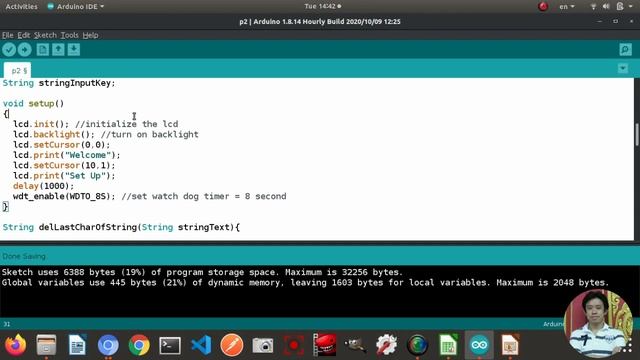Image resolution: width=640 pixels, height=360 pixels.
Task: Open the dark round lens dock icon
Action: pos(417,345)
